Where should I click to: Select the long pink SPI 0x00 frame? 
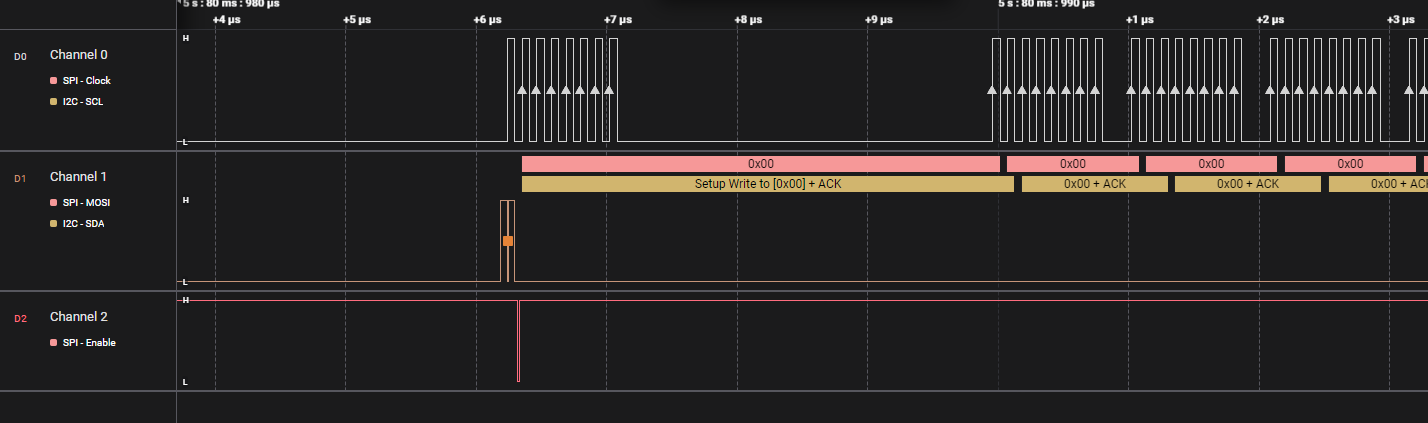click(760, 164)
